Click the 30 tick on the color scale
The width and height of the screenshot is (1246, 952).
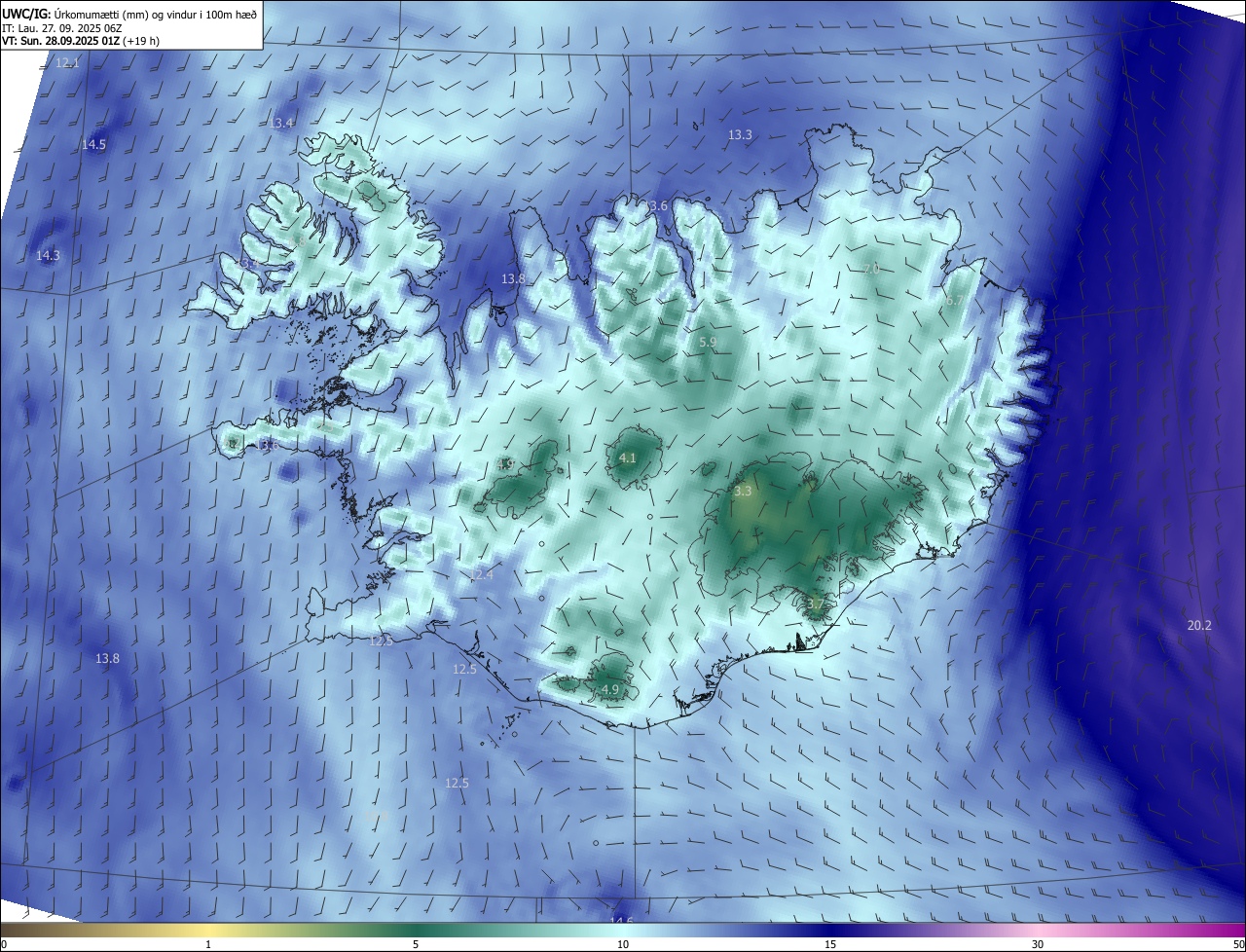point(1038,944)
